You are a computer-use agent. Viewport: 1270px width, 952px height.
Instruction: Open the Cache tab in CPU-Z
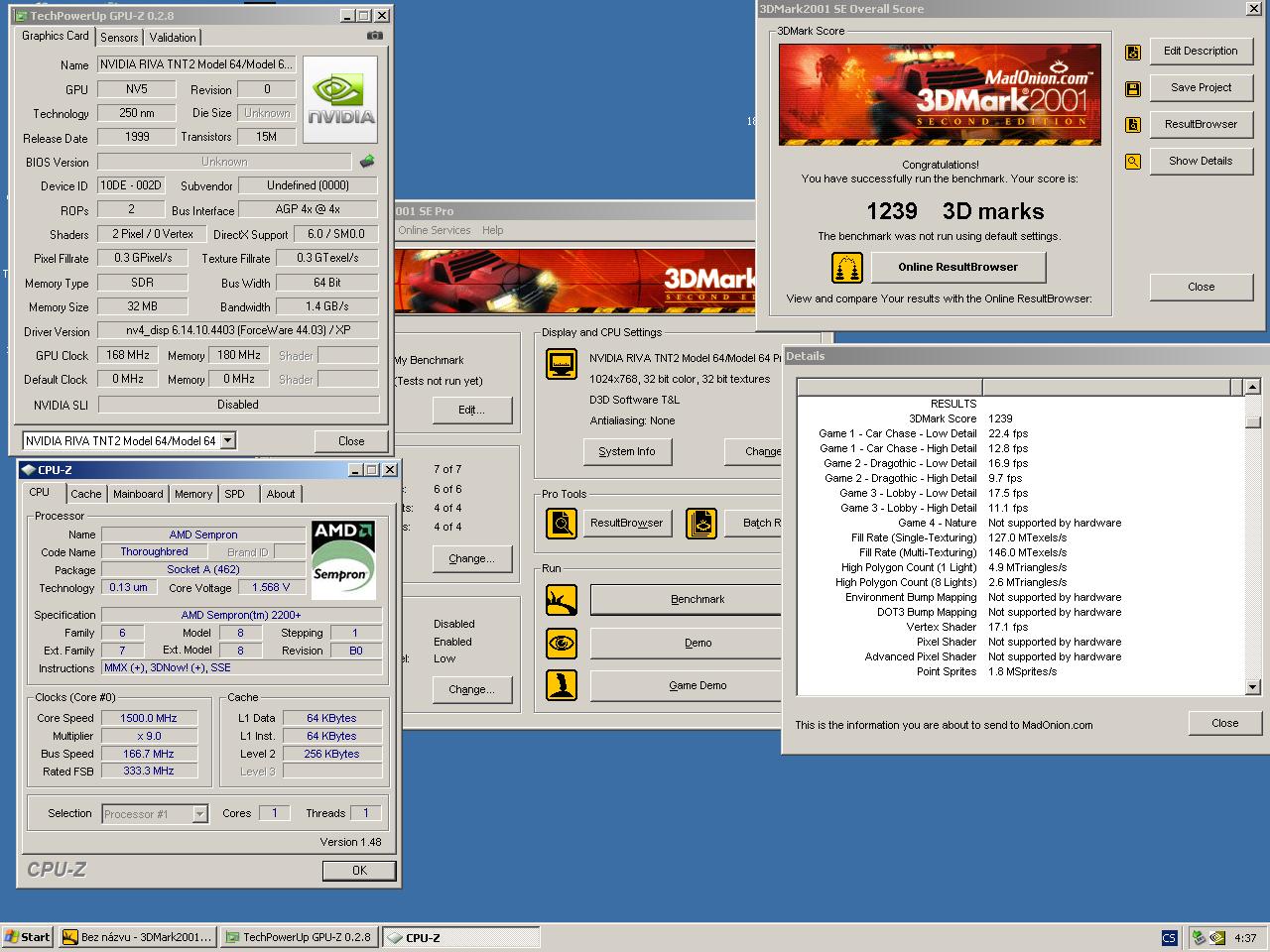click(85, 494)
